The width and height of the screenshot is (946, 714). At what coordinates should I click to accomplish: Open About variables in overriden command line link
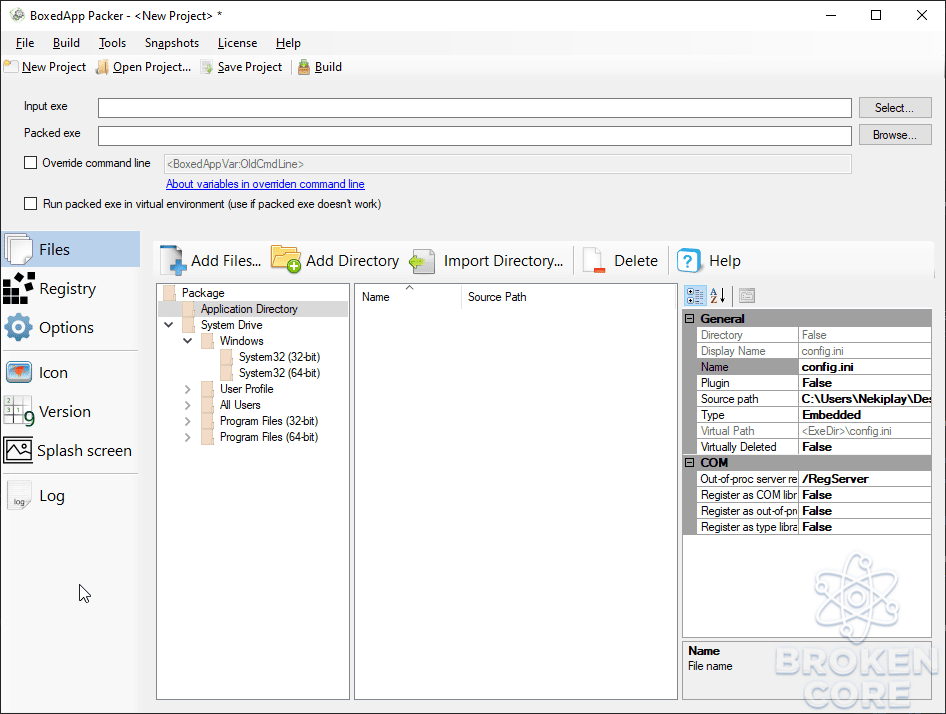(x=265, y=184)
